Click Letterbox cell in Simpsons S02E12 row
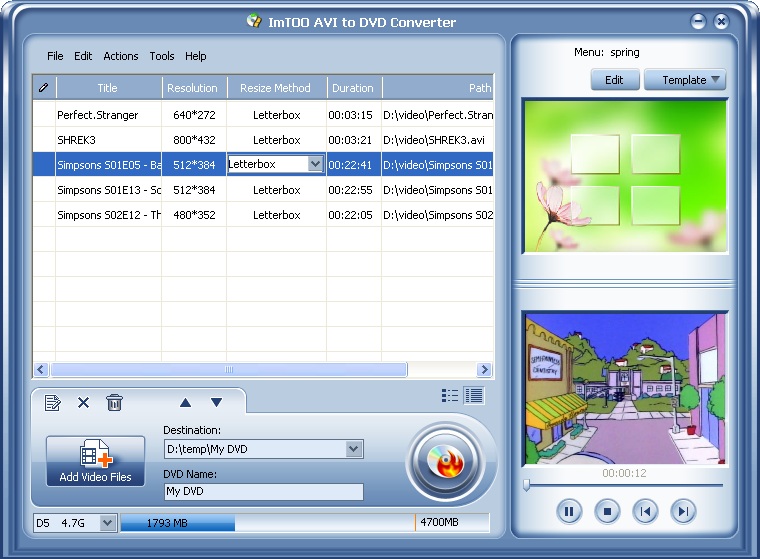Viewport: 760px width, 559px height. [x=276, y=215]
